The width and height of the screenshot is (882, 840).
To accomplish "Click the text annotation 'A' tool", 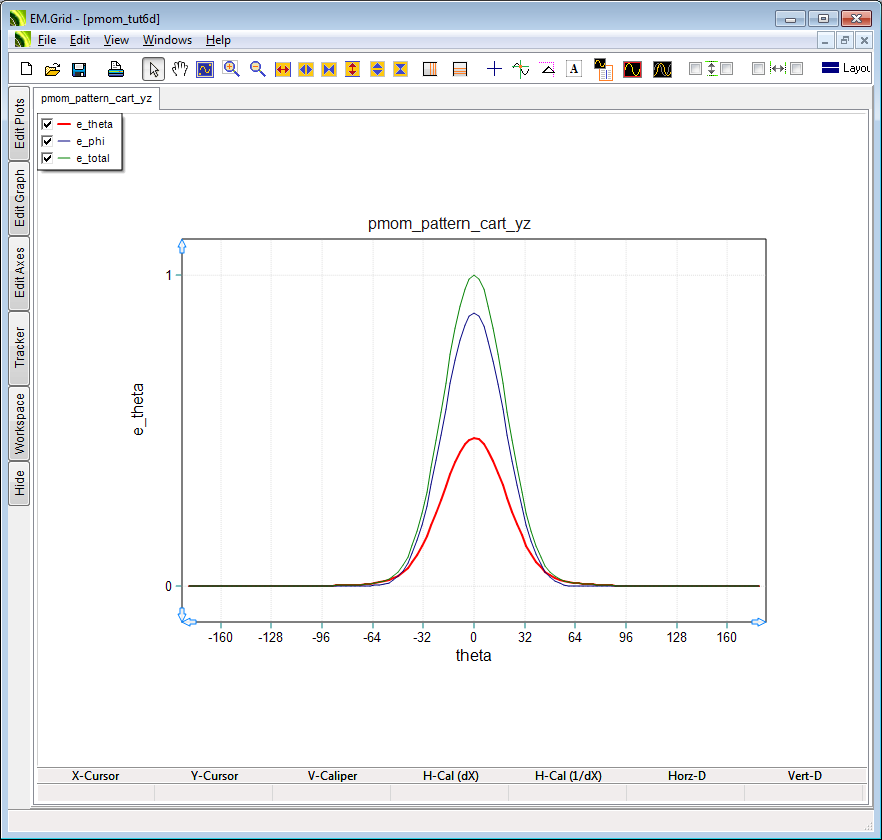I will click(574, 69).
